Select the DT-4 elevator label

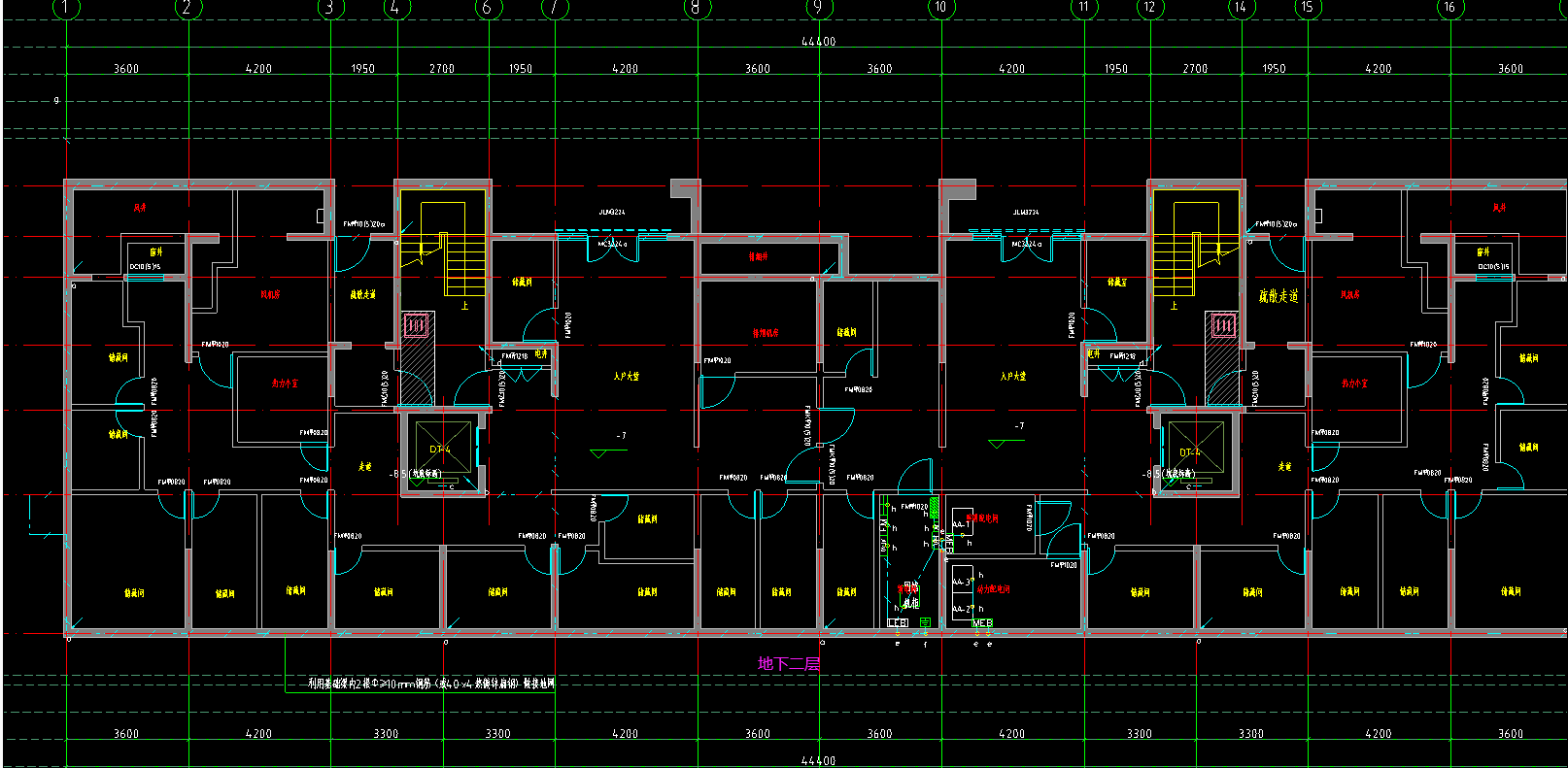click(x=440, y=450)
